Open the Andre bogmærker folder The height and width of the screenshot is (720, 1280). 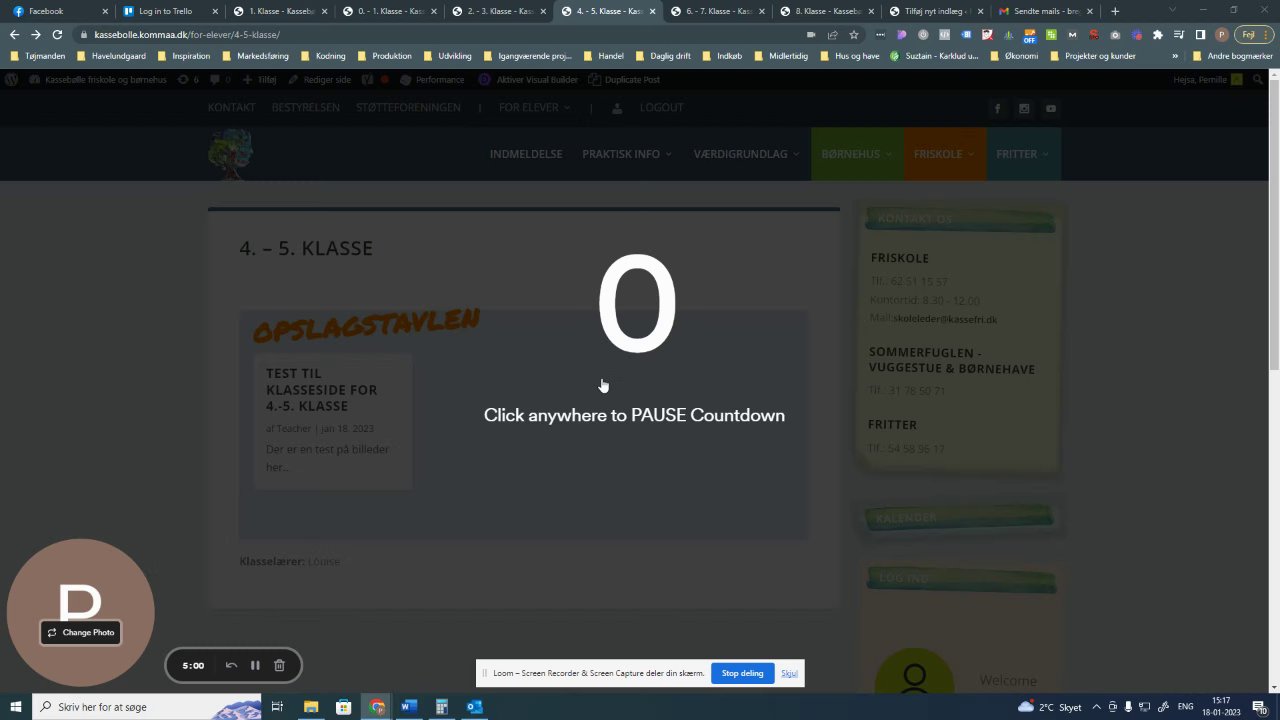tap(1233, 56)
